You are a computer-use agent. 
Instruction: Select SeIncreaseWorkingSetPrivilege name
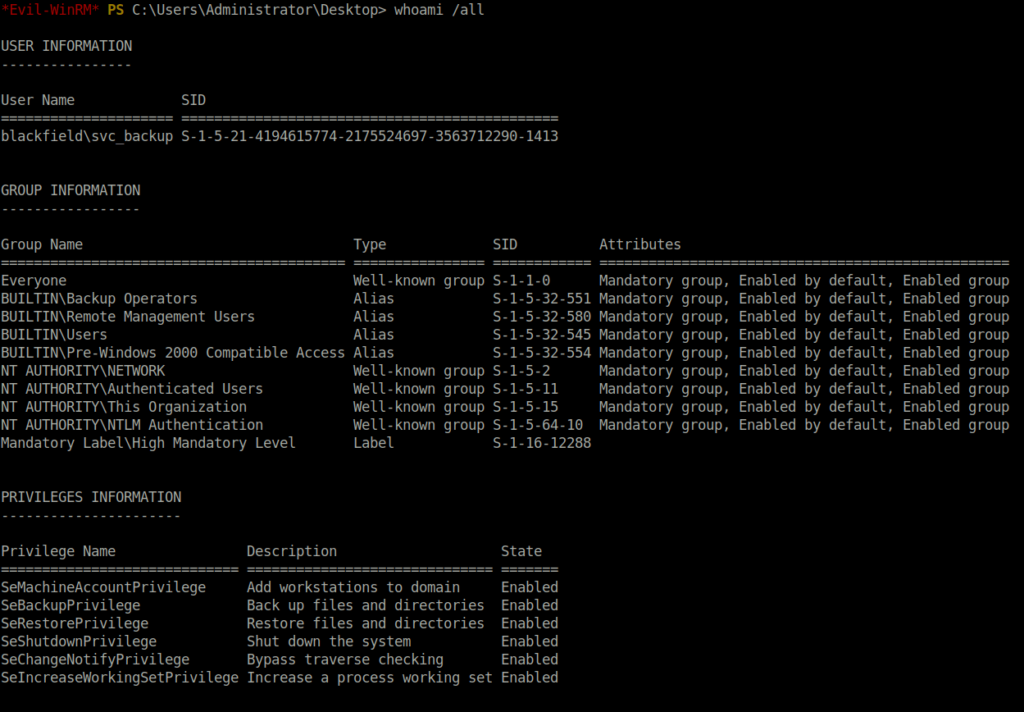point(120,677)
